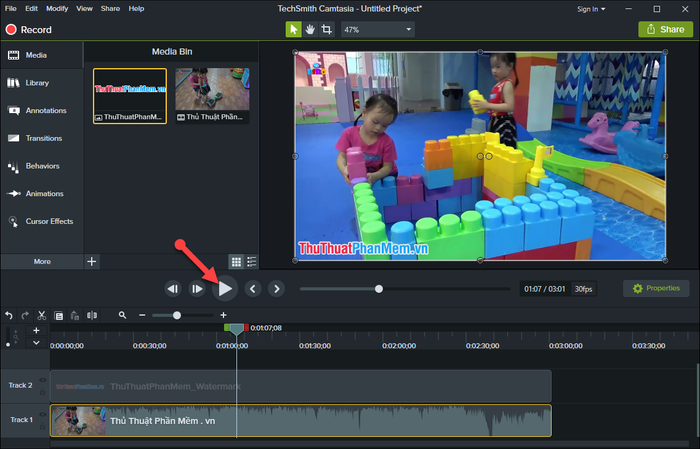Split the clip at the playhead

[92, 316]
